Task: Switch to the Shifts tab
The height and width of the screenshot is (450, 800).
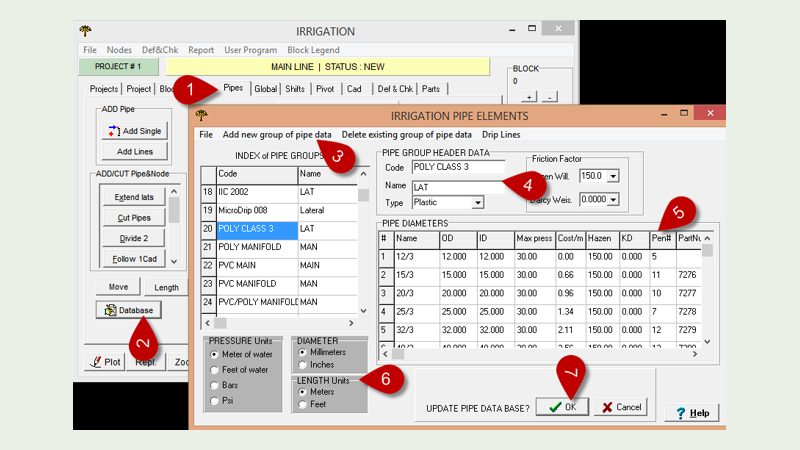Action: [295, 89]
